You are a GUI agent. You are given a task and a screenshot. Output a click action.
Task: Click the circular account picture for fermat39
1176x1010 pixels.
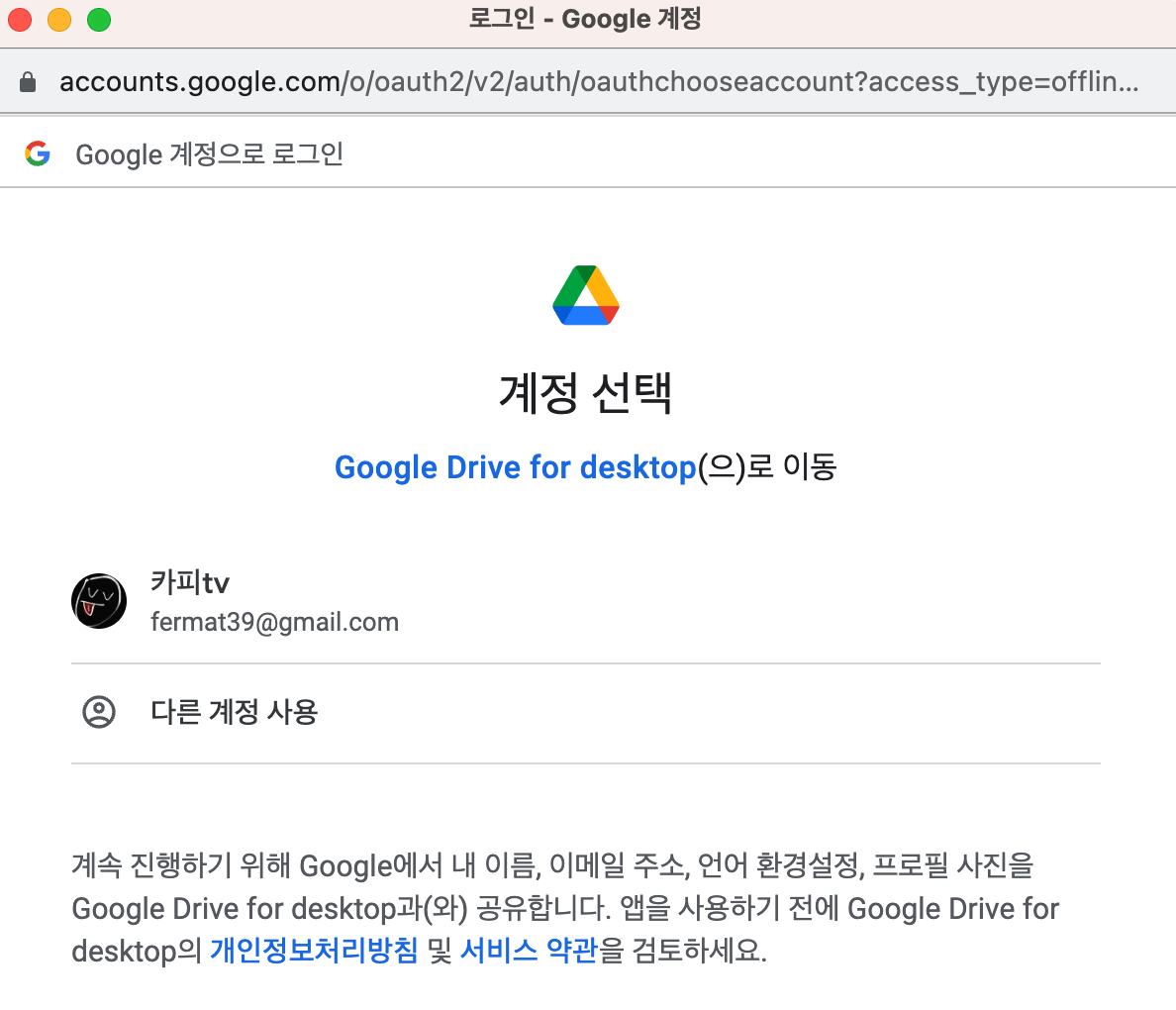tap(99, 600)
